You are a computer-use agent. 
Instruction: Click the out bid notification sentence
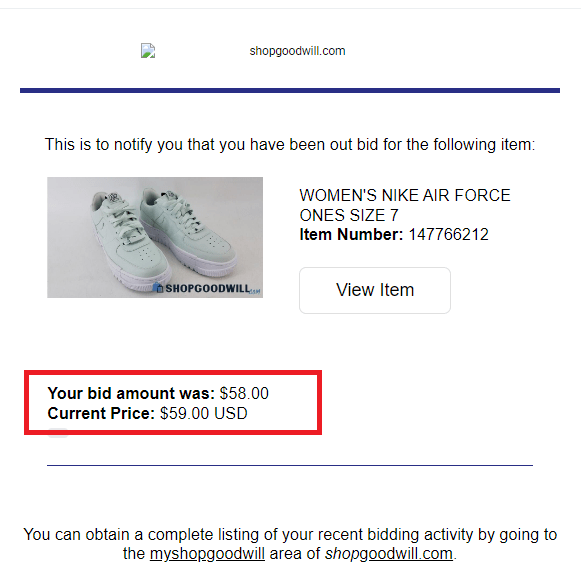point(290,145)
